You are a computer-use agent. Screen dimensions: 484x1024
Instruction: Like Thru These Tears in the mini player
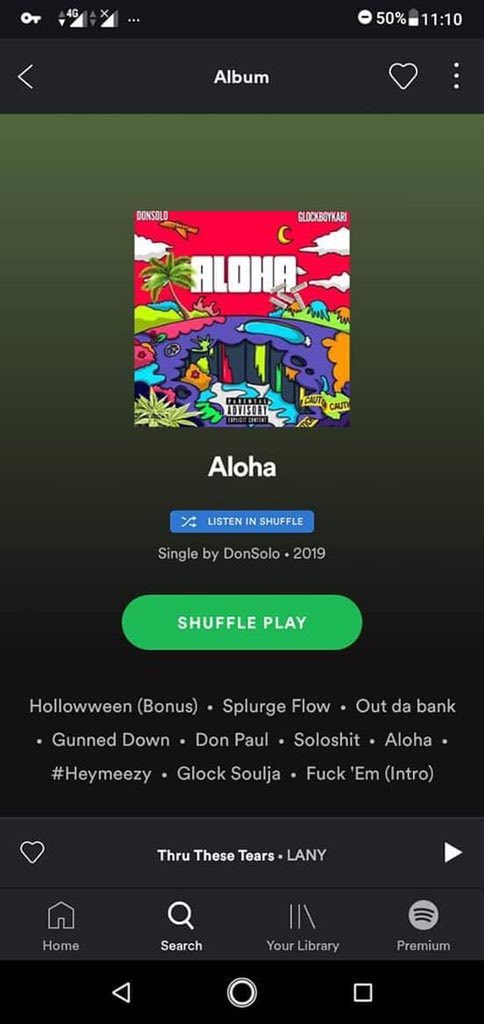(32, 852)
